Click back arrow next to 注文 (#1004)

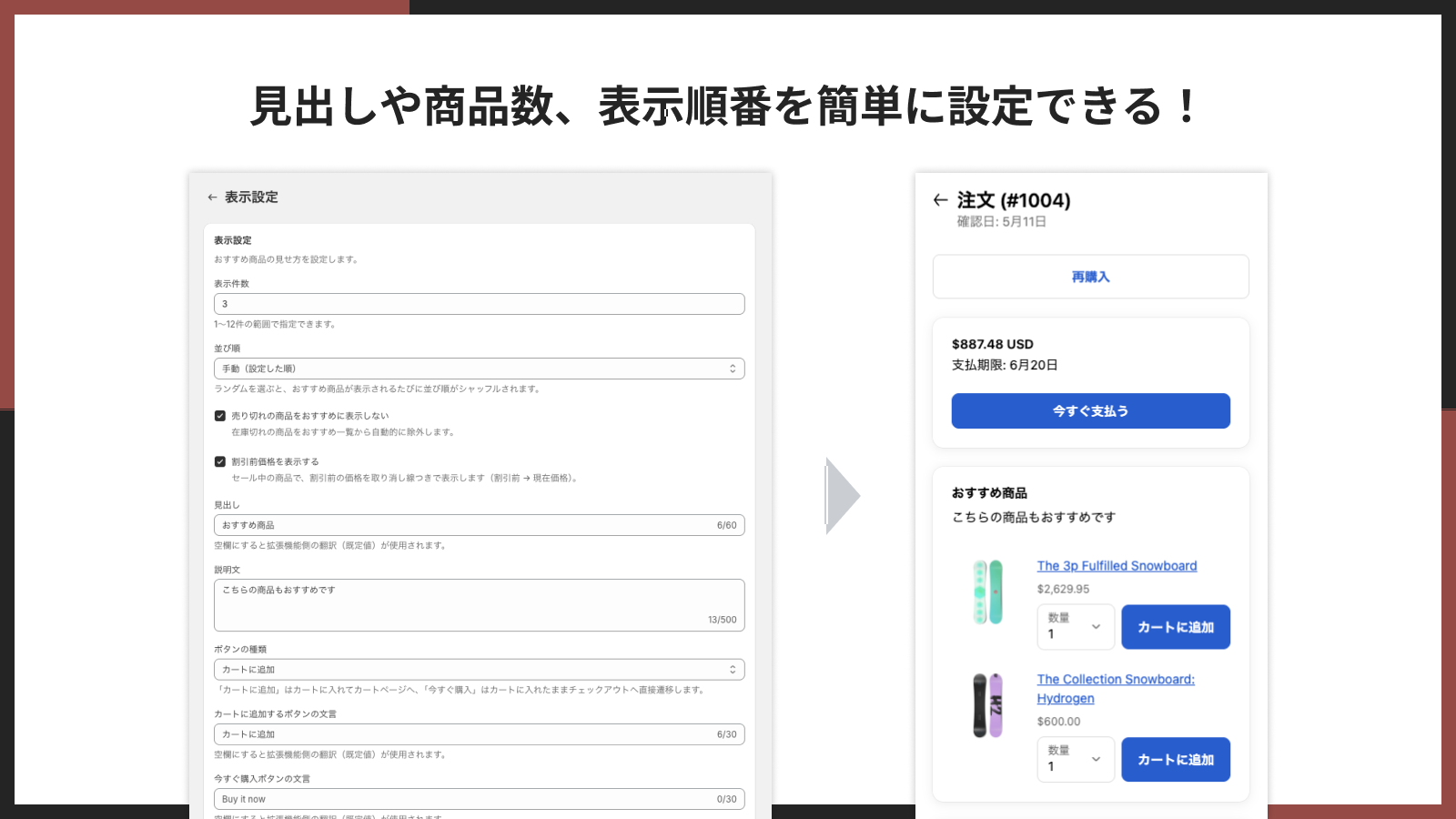click(x=941, y=200)
